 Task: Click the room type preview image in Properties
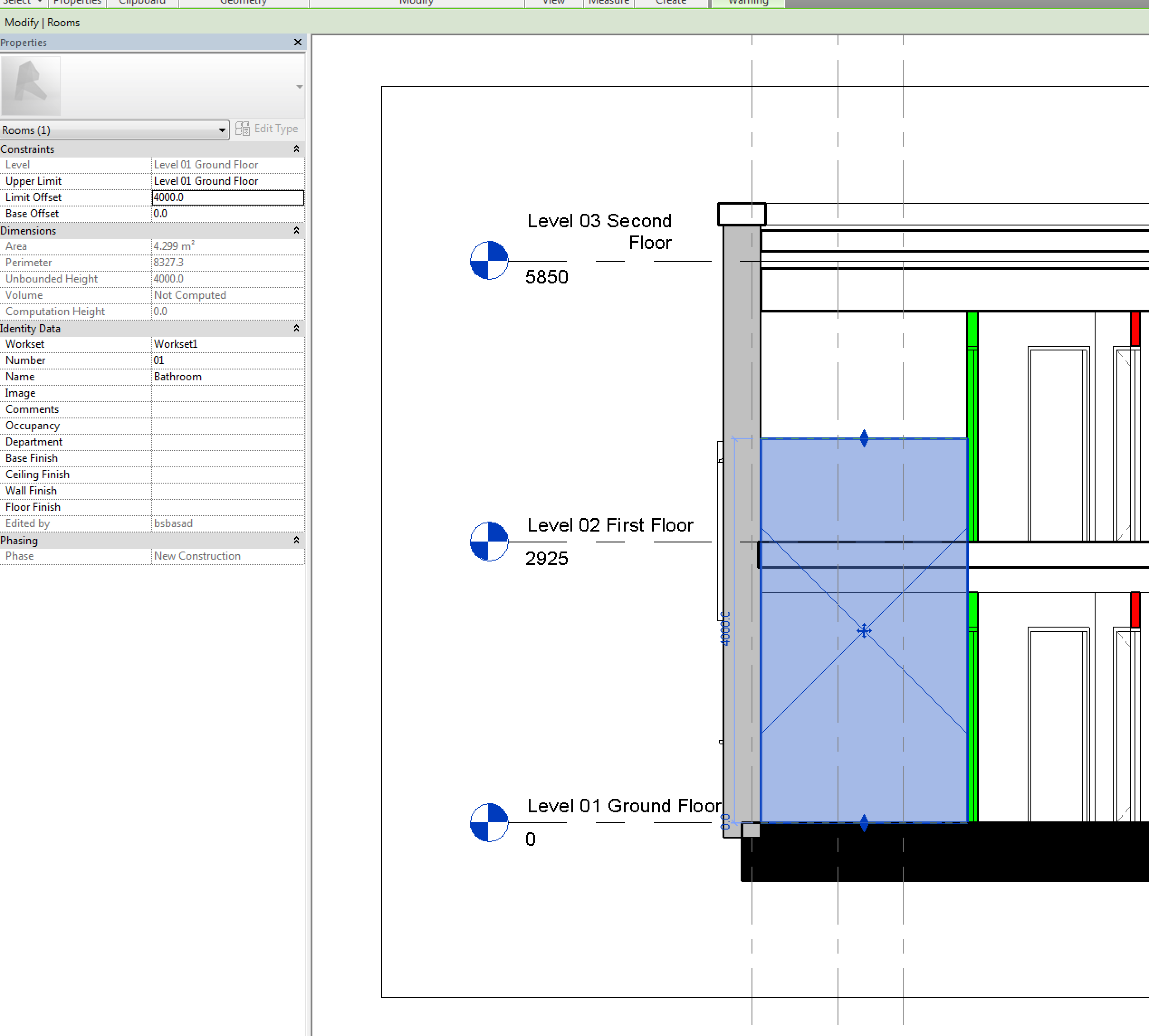coord(31,86)
